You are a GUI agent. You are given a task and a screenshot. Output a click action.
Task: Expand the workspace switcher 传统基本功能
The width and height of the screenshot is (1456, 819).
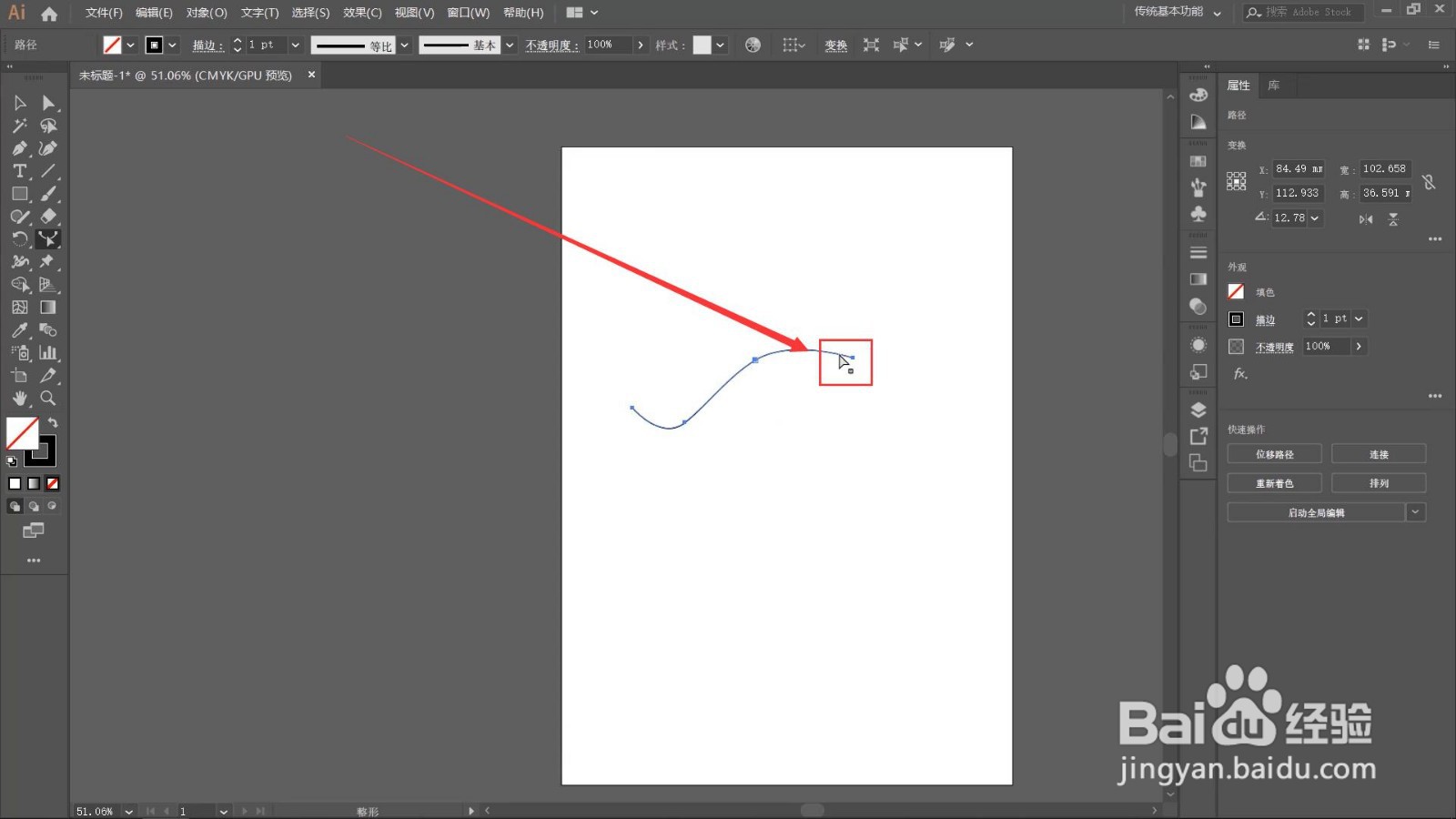[x=1178, y=12]
